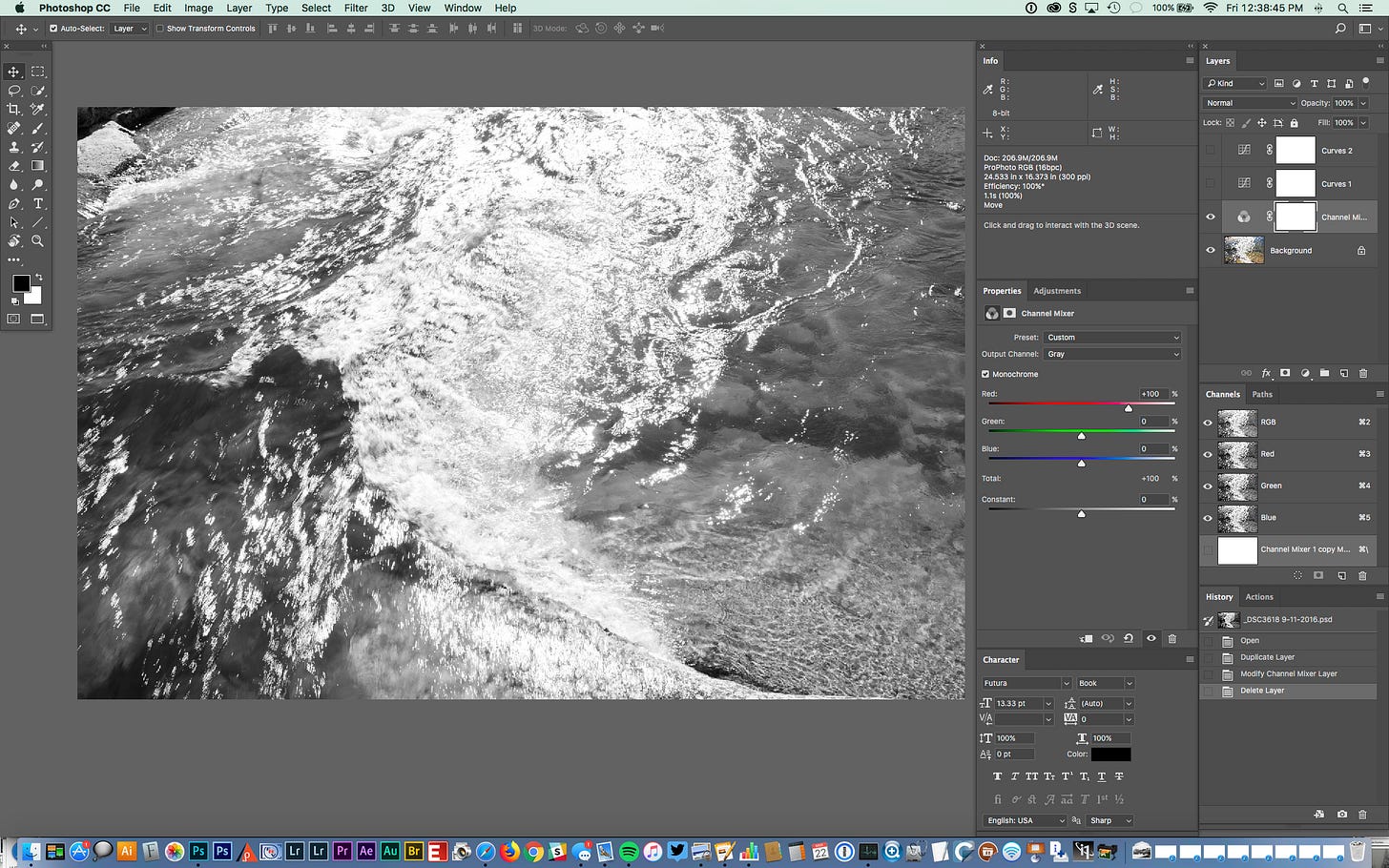The image size is (1389, 868).
Task: Select the Rectangular Marquee tool
Action: coord(38,72)
